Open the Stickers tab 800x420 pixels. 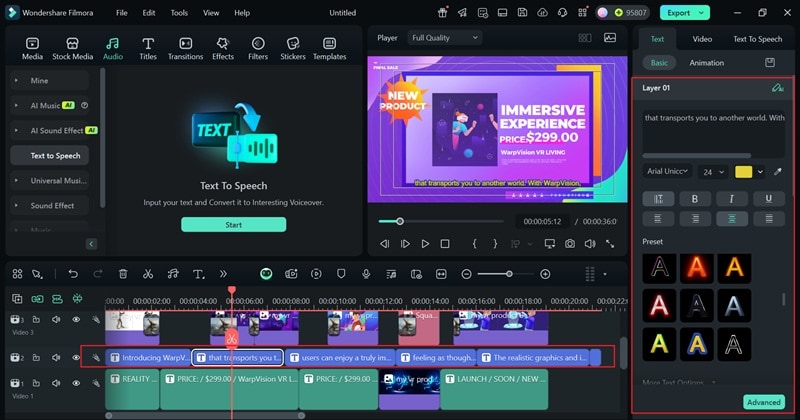(x=293, y=49)
